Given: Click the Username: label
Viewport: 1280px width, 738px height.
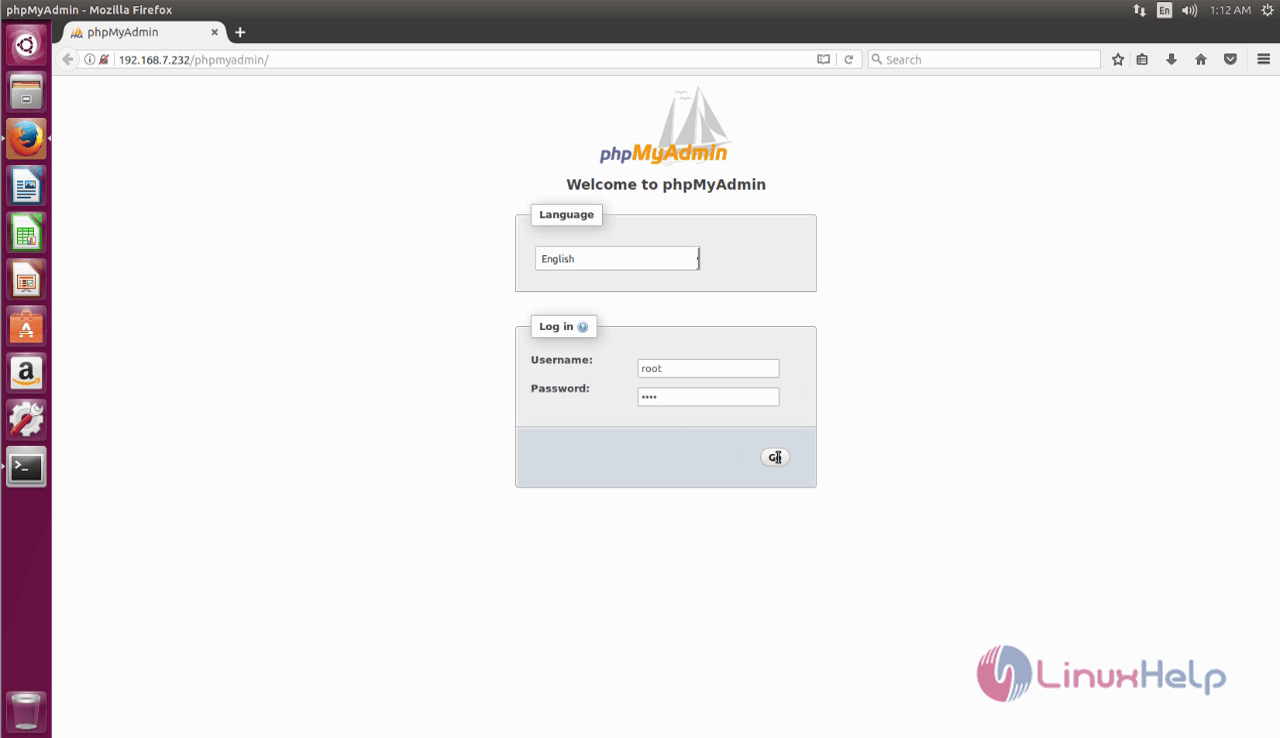Looking at the screenshot, I should [x=562, y=360].
